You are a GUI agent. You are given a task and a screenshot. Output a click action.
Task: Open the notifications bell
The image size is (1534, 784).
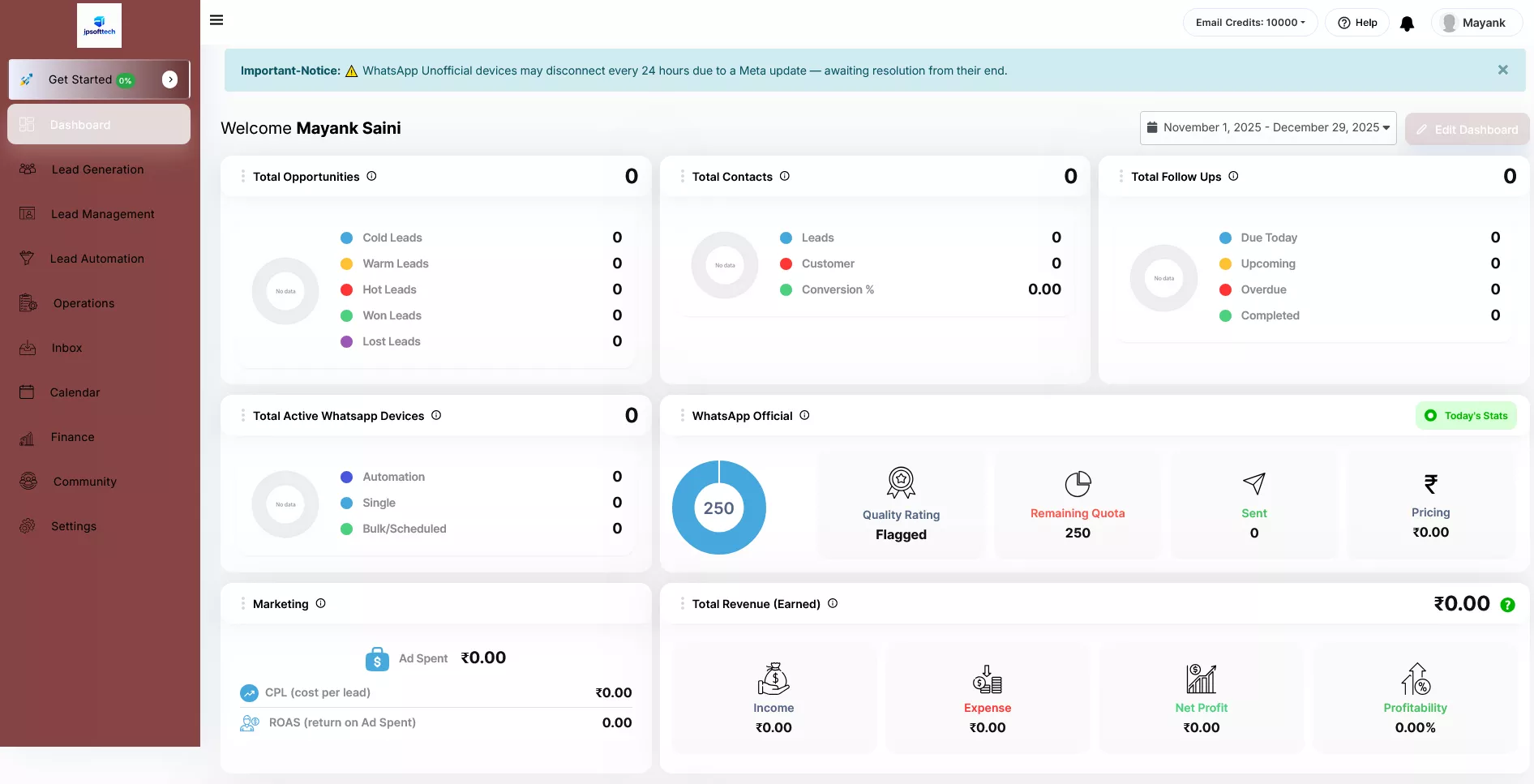(x=1408, y=24)
